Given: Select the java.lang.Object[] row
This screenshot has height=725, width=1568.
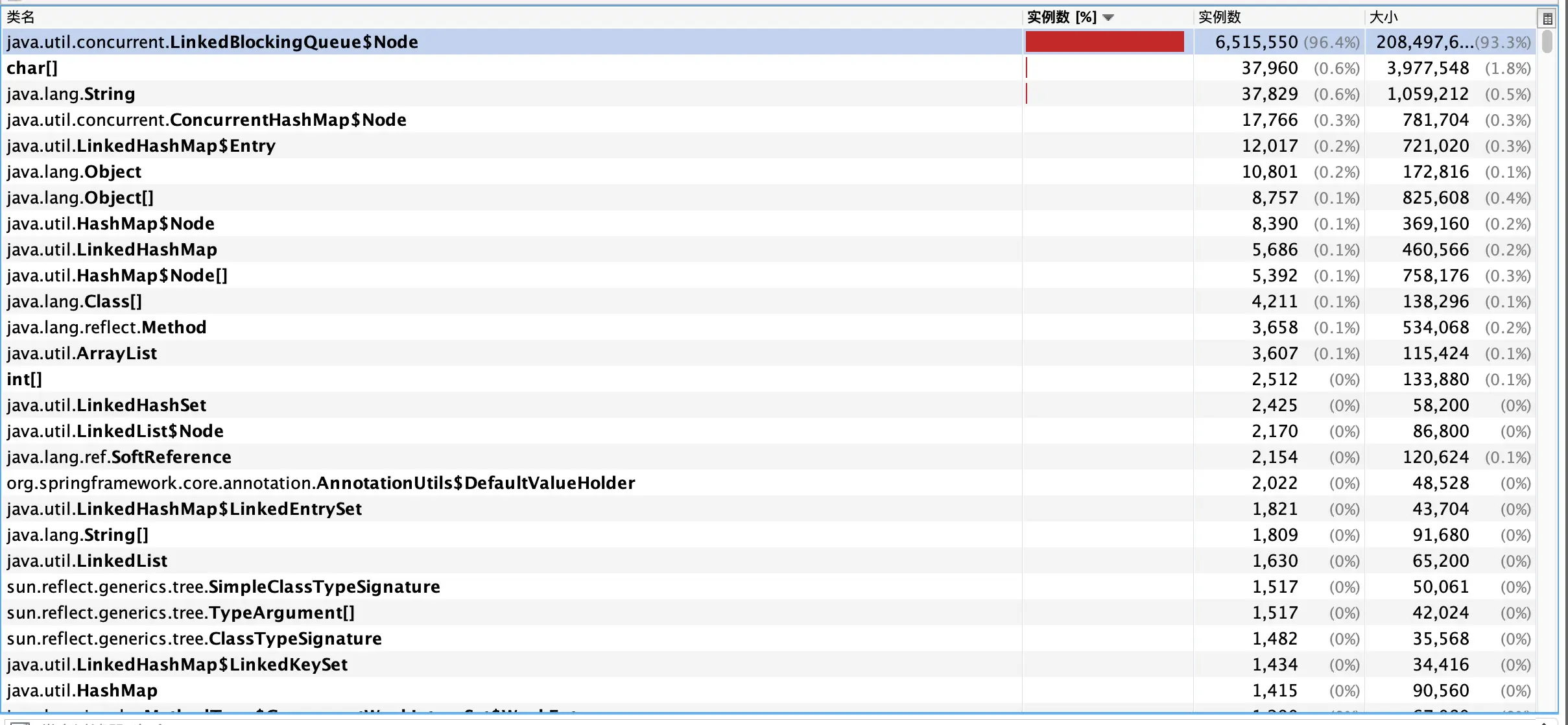Looking at the screenshot, I should 80,198.
